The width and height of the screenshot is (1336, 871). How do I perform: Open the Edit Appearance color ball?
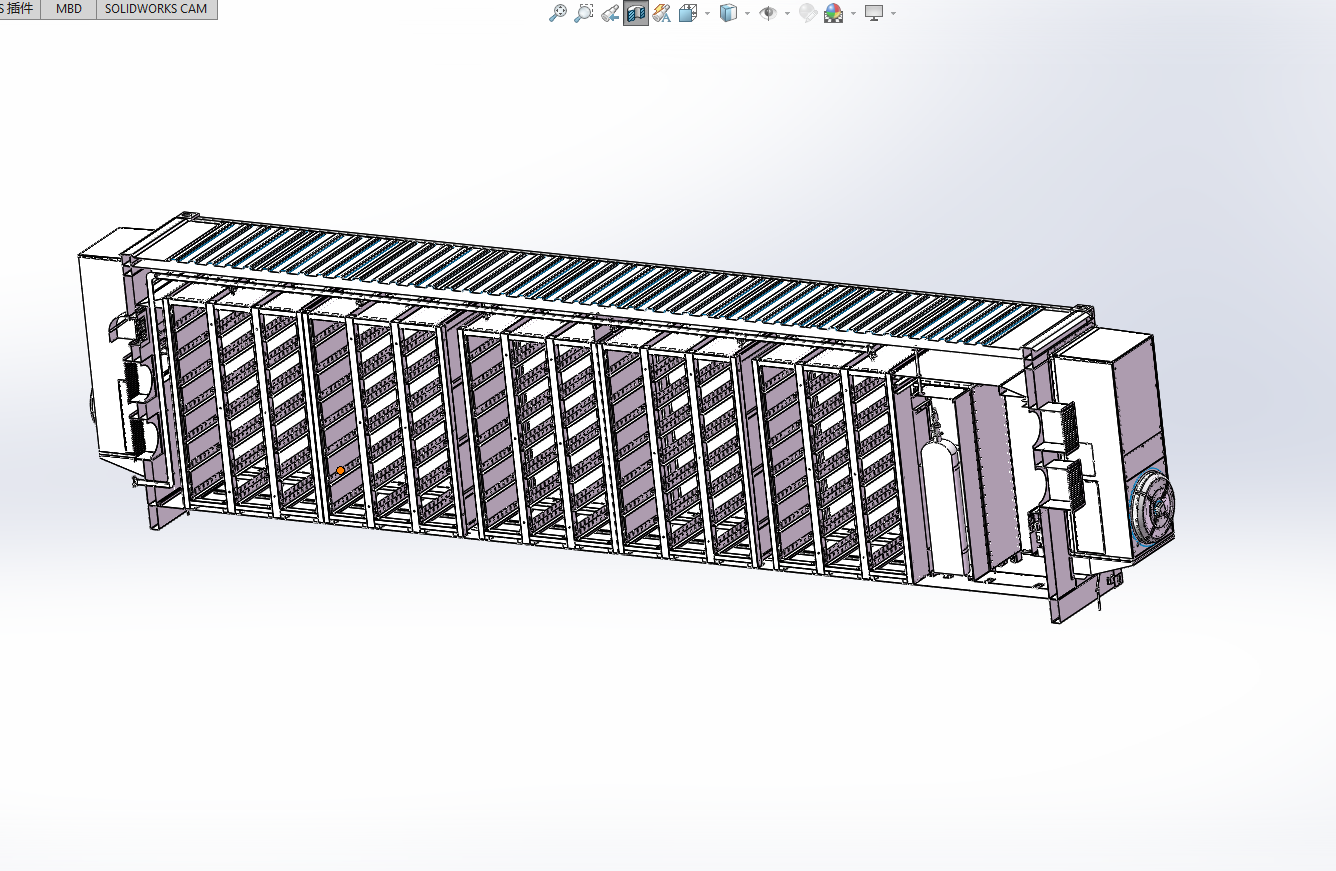(x=808, y=13)
